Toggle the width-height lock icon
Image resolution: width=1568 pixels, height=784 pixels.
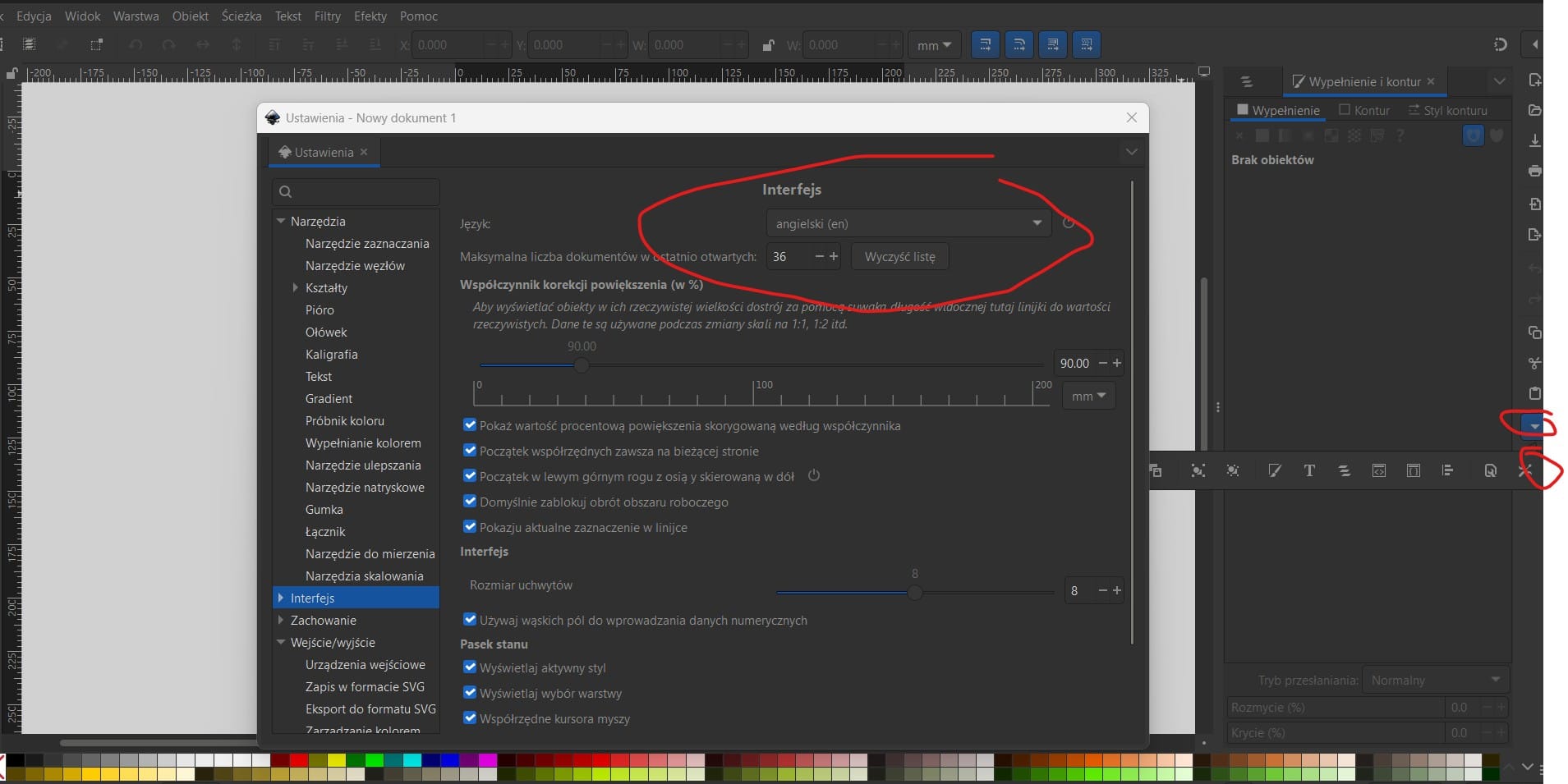pos(768,45)
